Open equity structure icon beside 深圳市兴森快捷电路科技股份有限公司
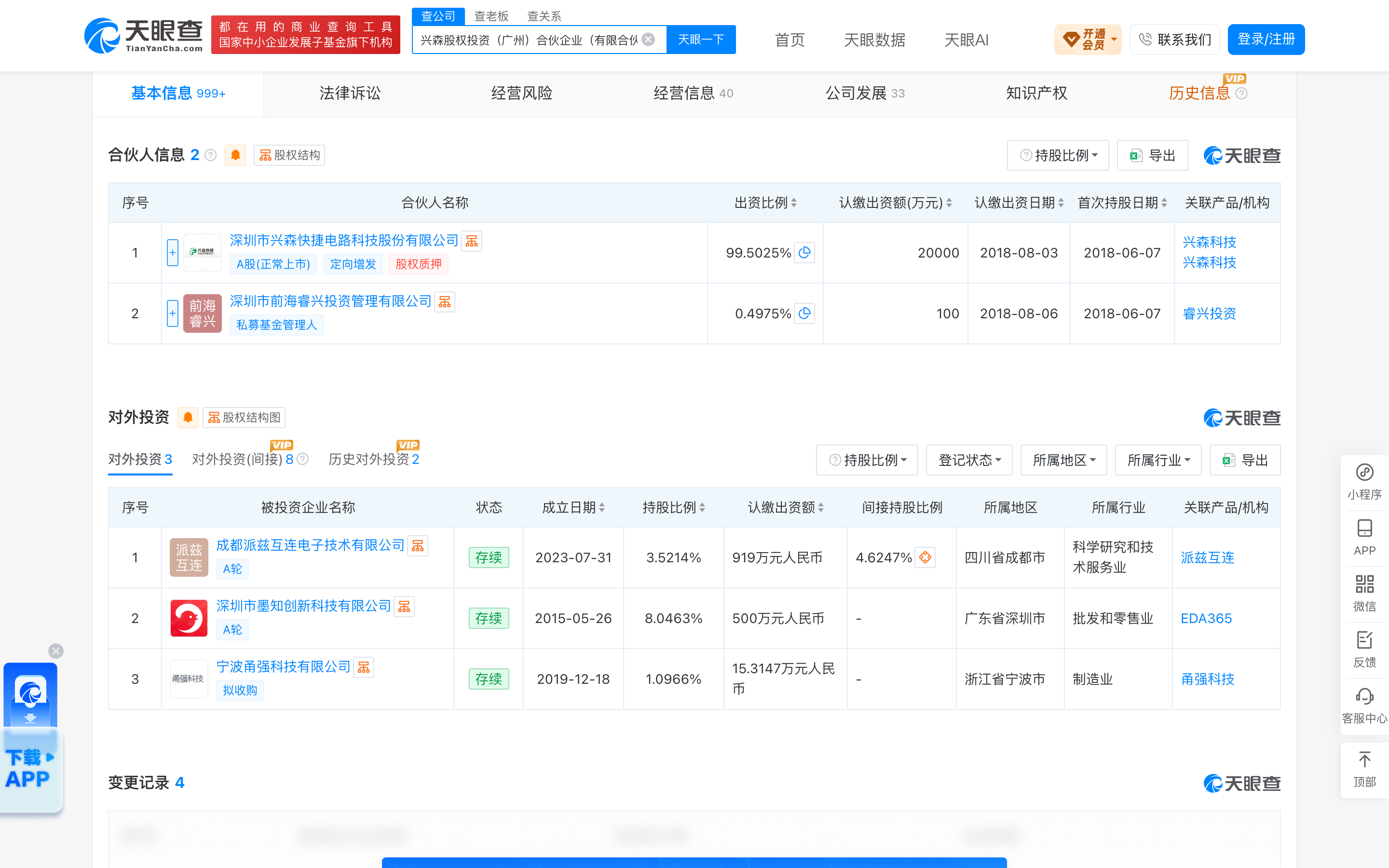Screen dimensions: 1389x868 (x=472, y=241)
